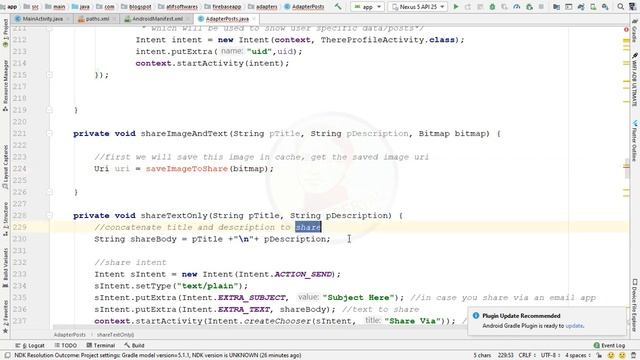The height and width of the screenshot is (360, 640).
Task: Open the Project tool window
Action: tap(5, 33)
